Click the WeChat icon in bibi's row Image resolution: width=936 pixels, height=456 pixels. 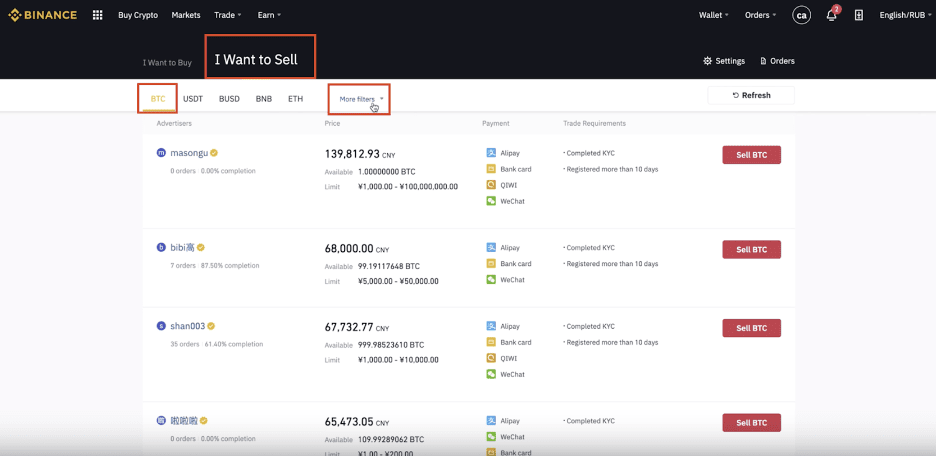click(x=491, y=279)
